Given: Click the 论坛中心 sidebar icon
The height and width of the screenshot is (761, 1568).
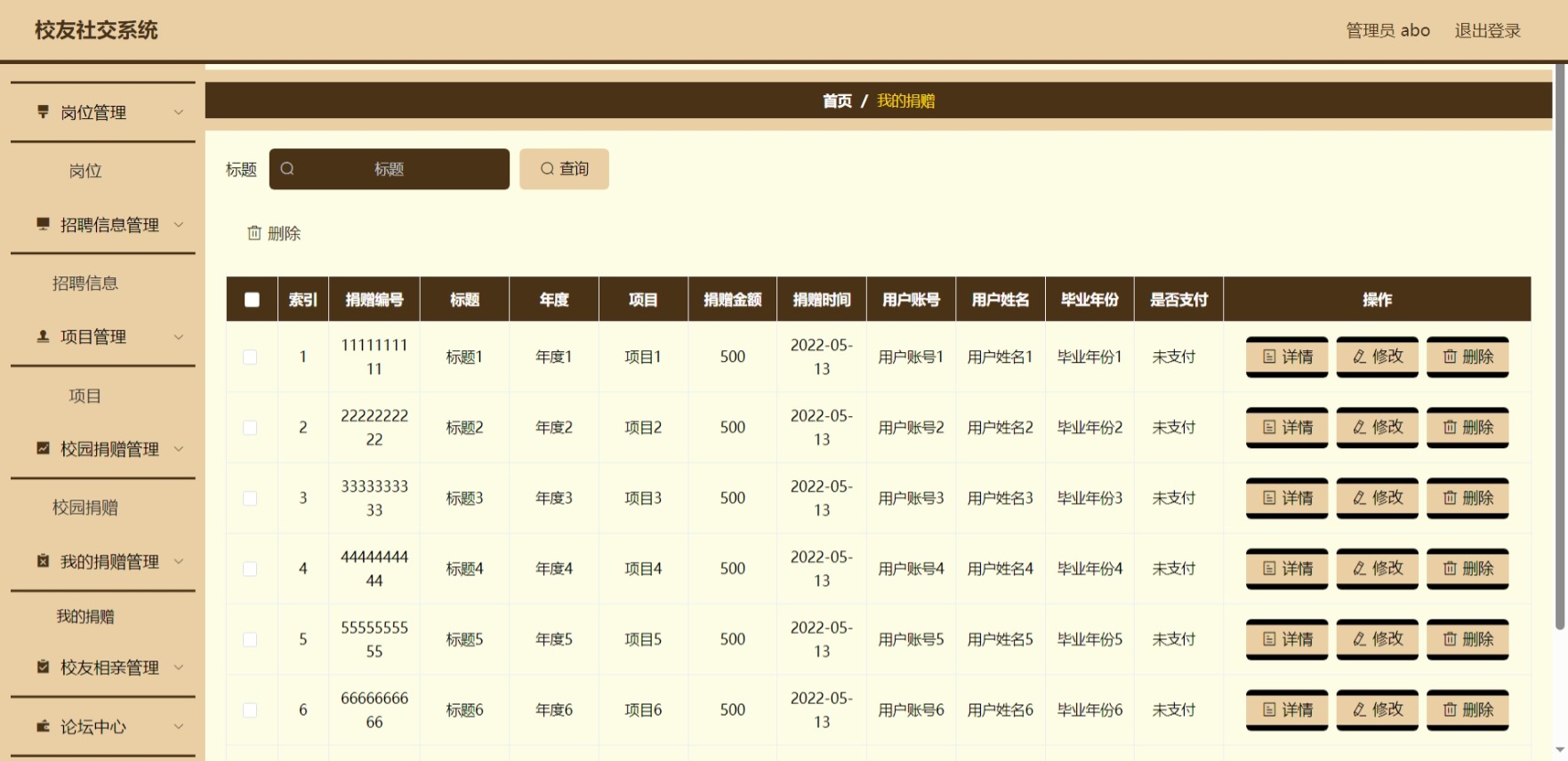Looking at the screenshot, I should coord(43,726).
